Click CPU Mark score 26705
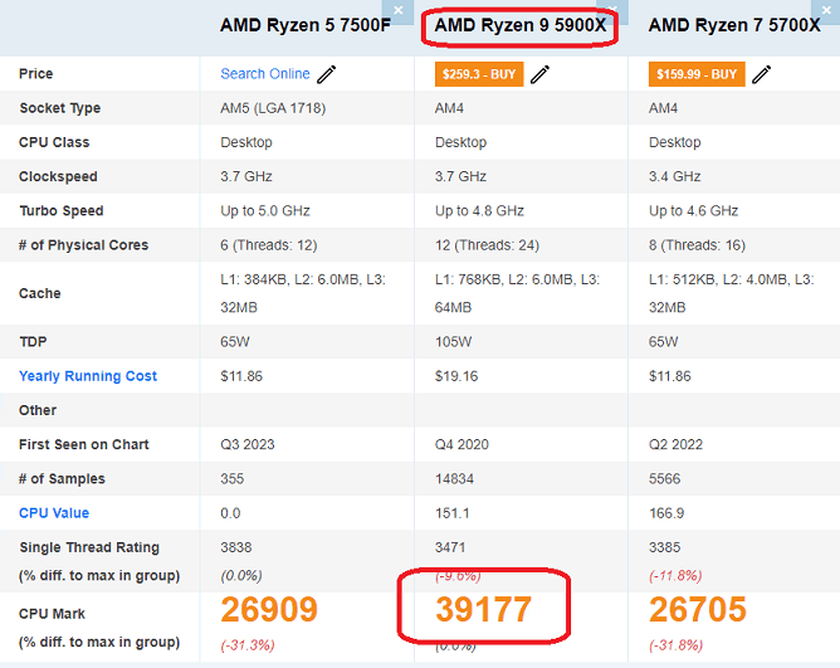The image size is (840, 668). point(698,610)
